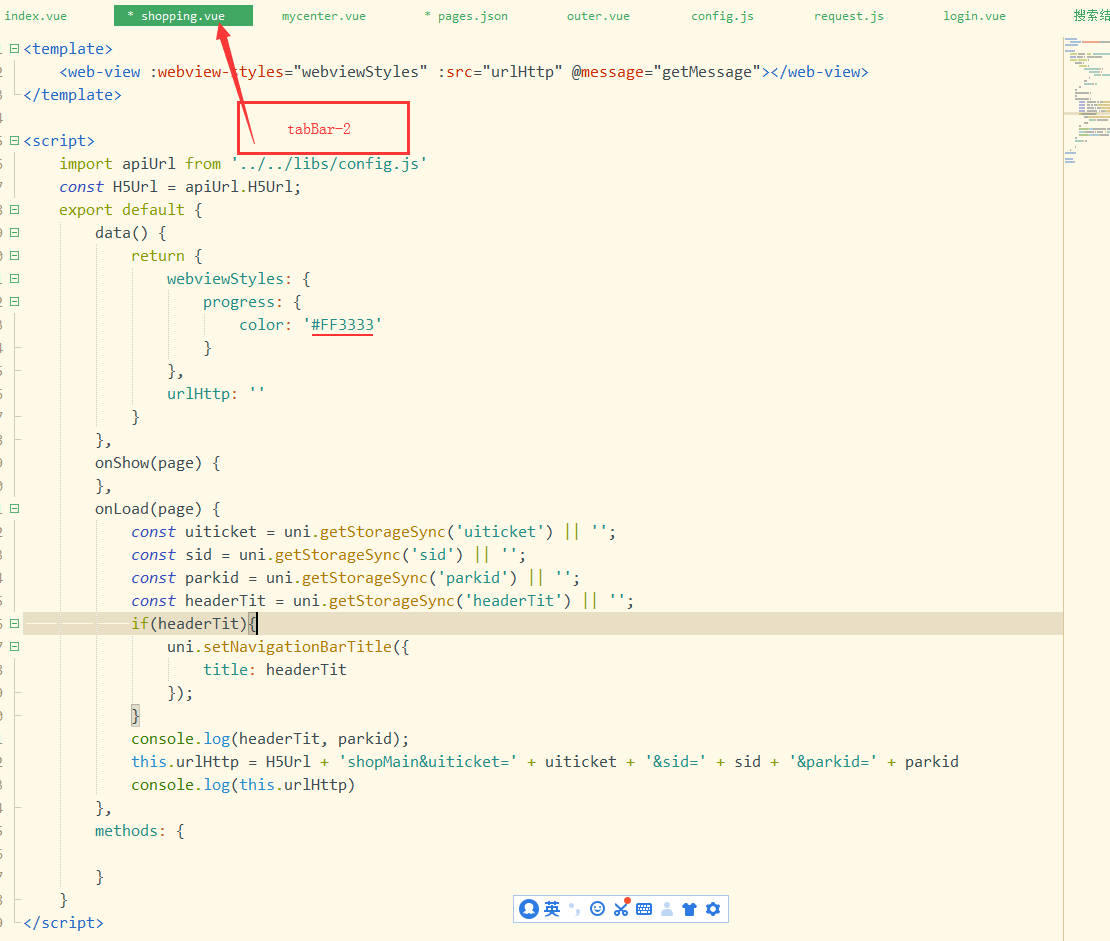Image resolution: width=1110 pixels, height=941 pixels.
Task: Toggle punctuation mode in IME toolbar
Action: 575,909
